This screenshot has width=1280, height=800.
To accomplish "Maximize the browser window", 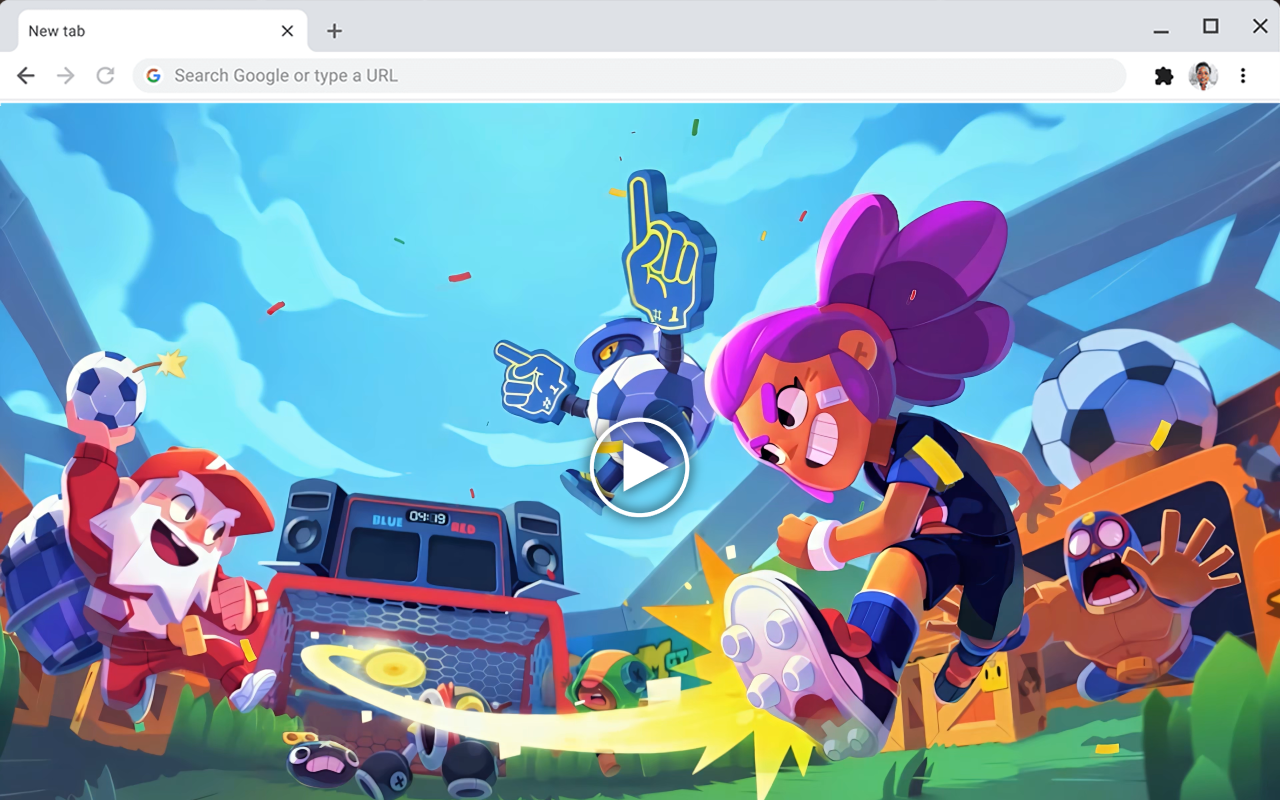I will pyautogui.click(x=1211, y=26).
